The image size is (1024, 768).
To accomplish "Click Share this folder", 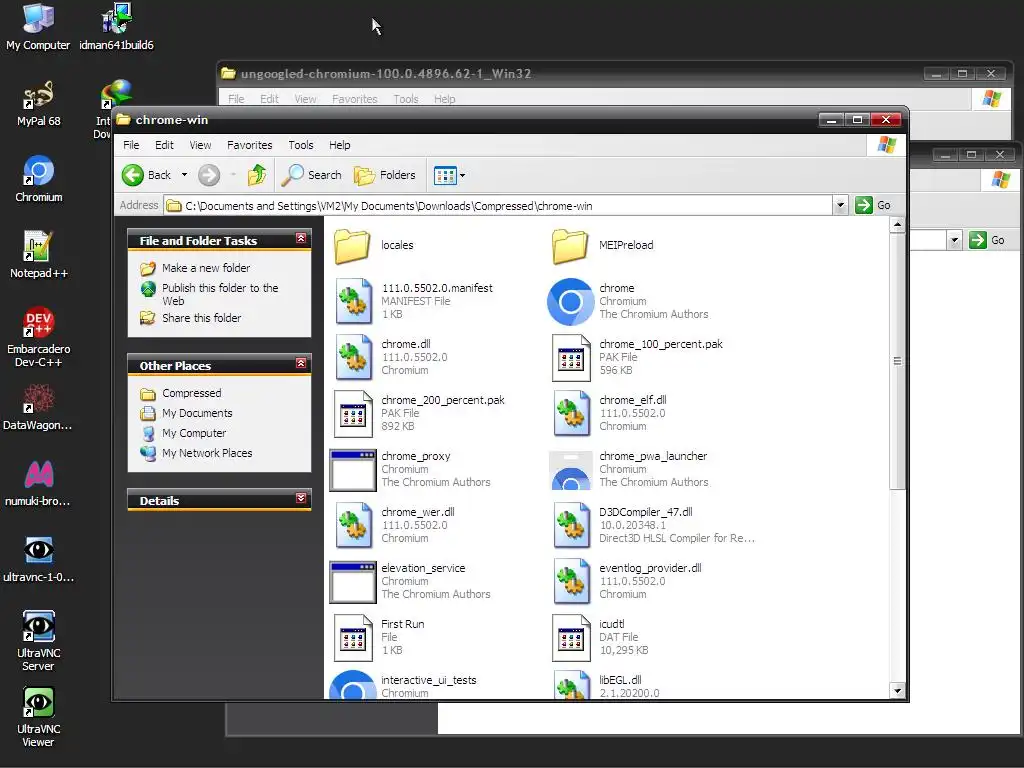I will tap(201, 318).
